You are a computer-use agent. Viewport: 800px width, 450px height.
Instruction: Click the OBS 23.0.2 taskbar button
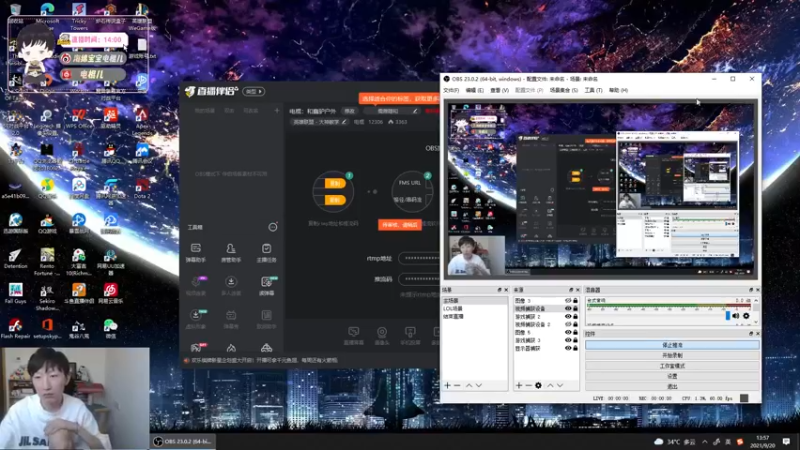click(x=182, y=442)
